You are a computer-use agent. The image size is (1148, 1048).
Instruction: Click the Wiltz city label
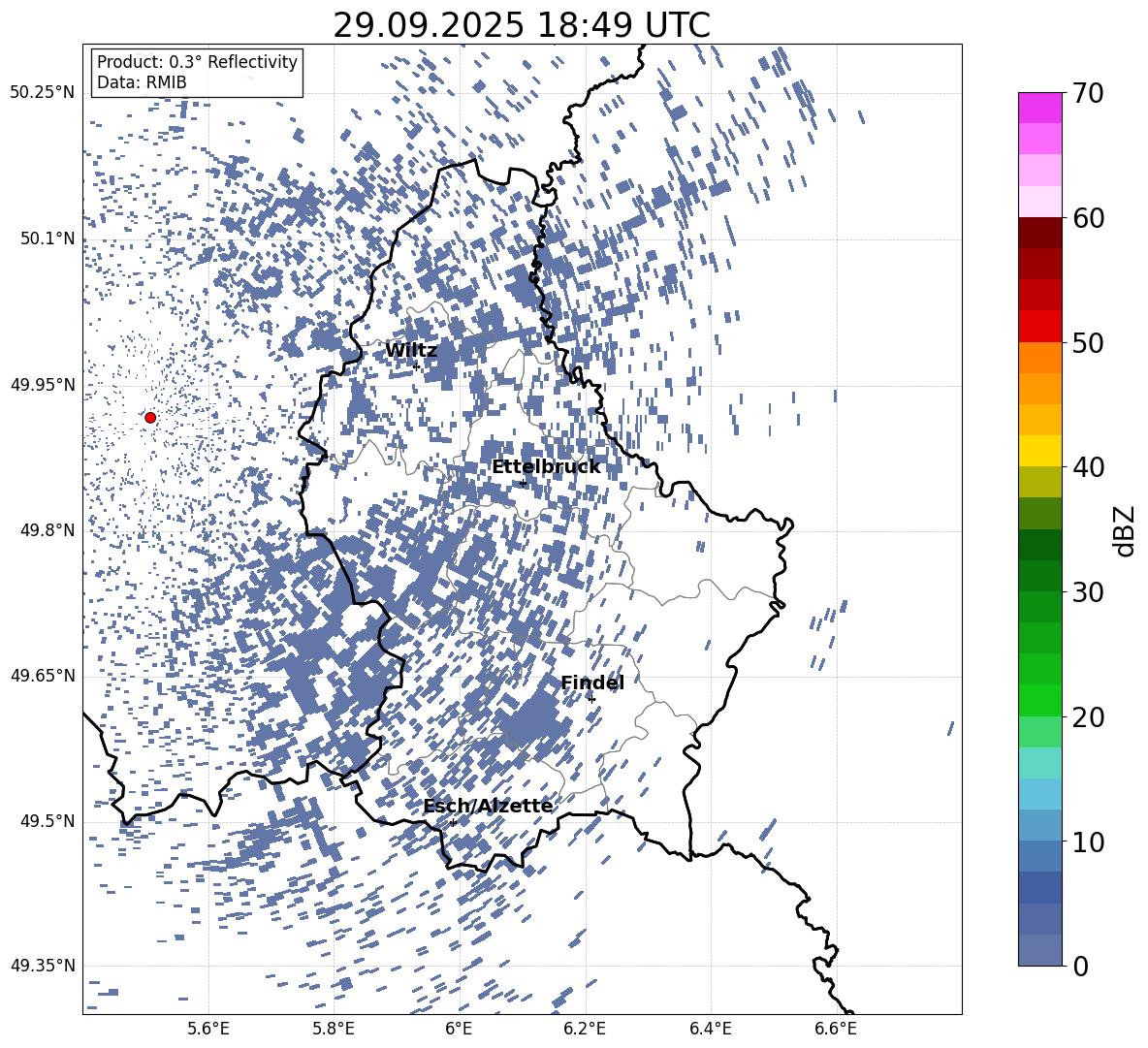[x=411, y=350]
